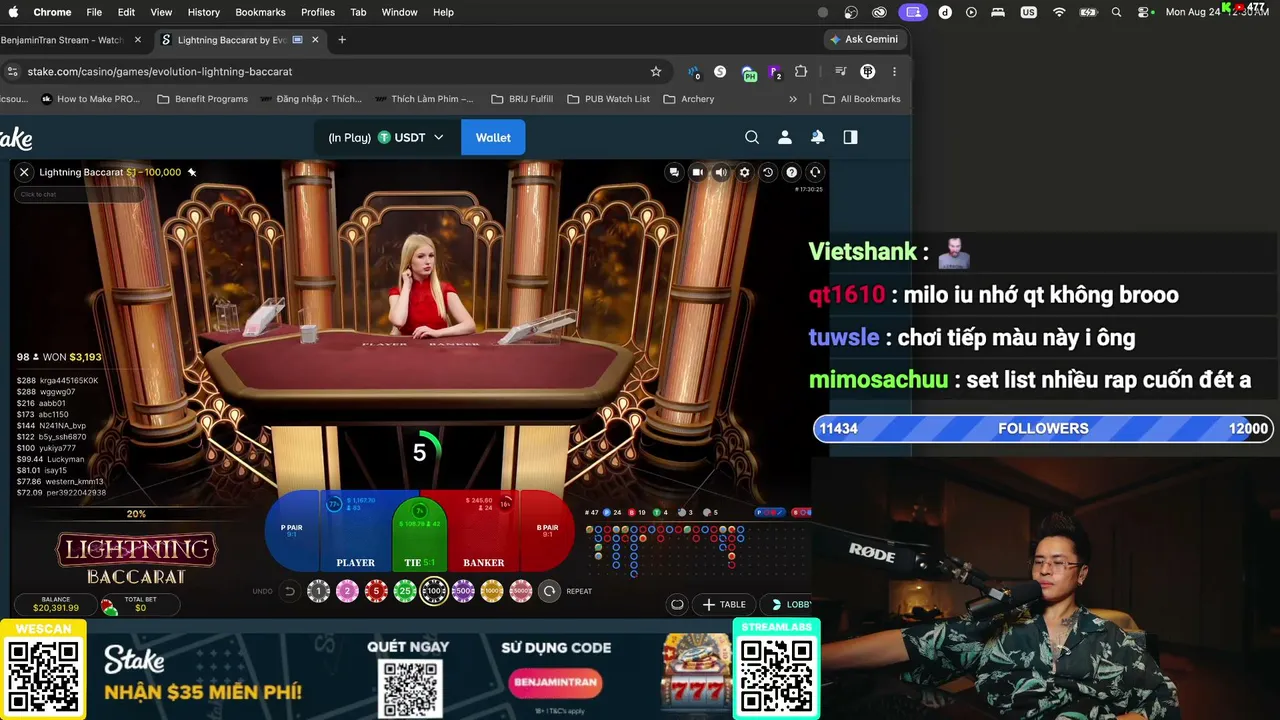The image size is (1280, 720).
Task: Open the macOS Wi-Fi status icon
Action: click(1059, 12)
